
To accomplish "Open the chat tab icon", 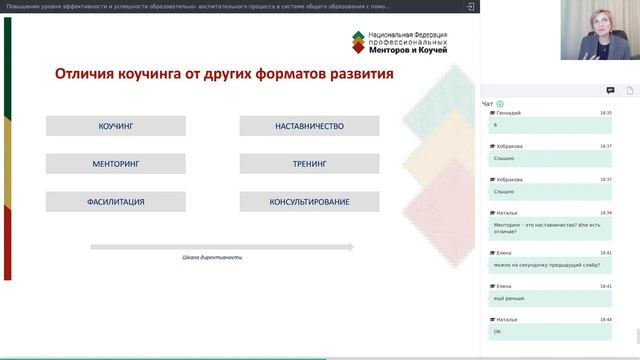I will 610,91.
